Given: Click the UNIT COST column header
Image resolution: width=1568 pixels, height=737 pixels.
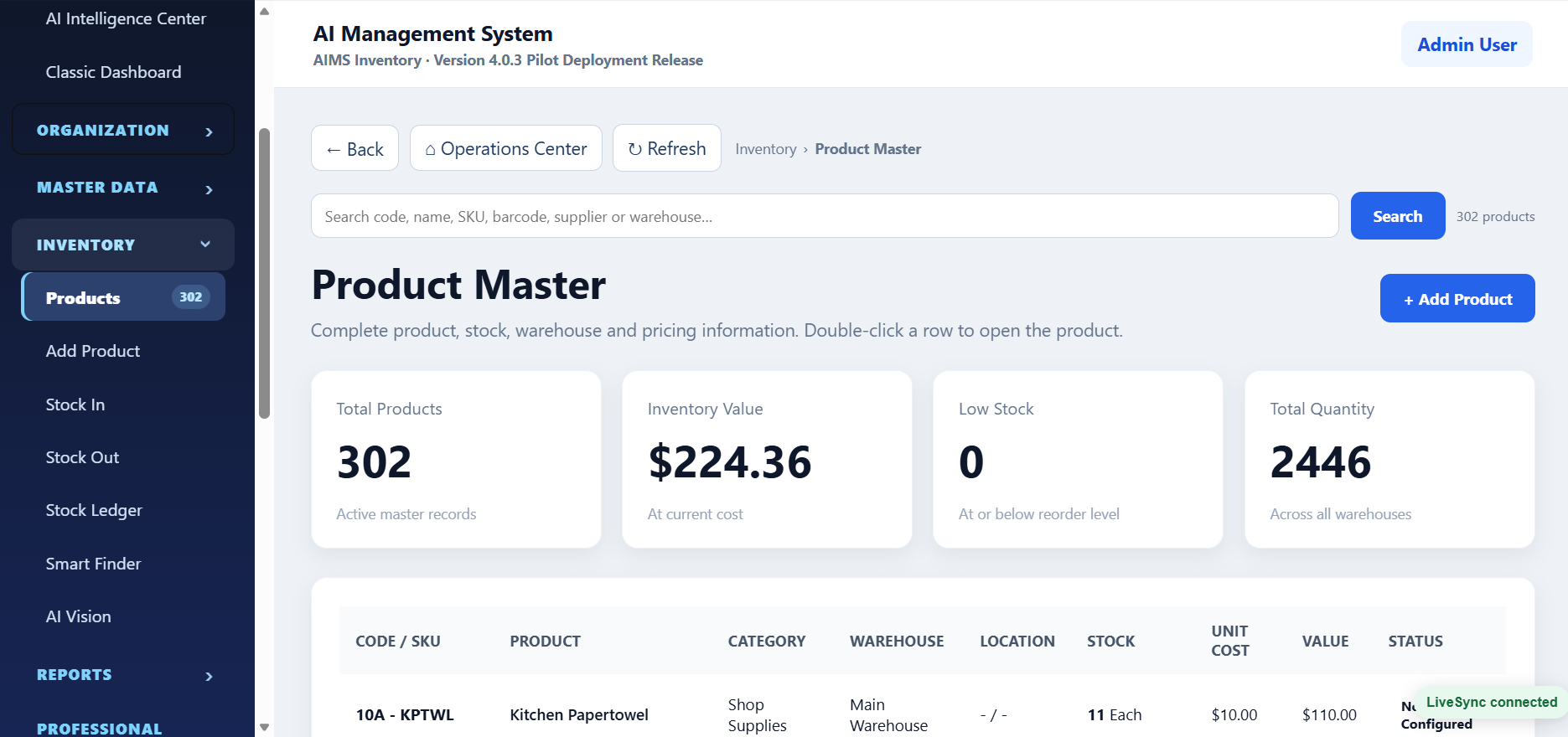Looking at the screenshot, I should click(x=1230, y=641).
